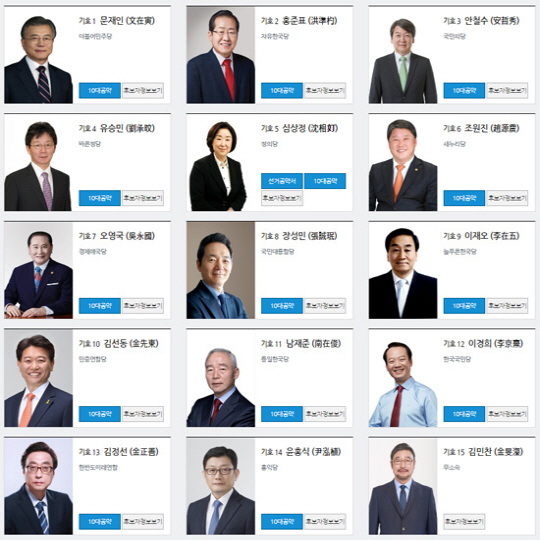Open 후보자정보보기 under 기호 5 심상정

[x=282, y=198]
